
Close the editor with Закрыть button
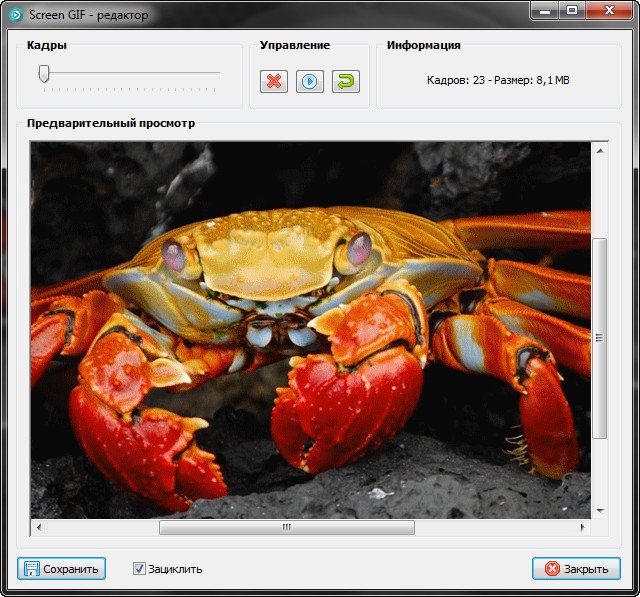point(576,568)
